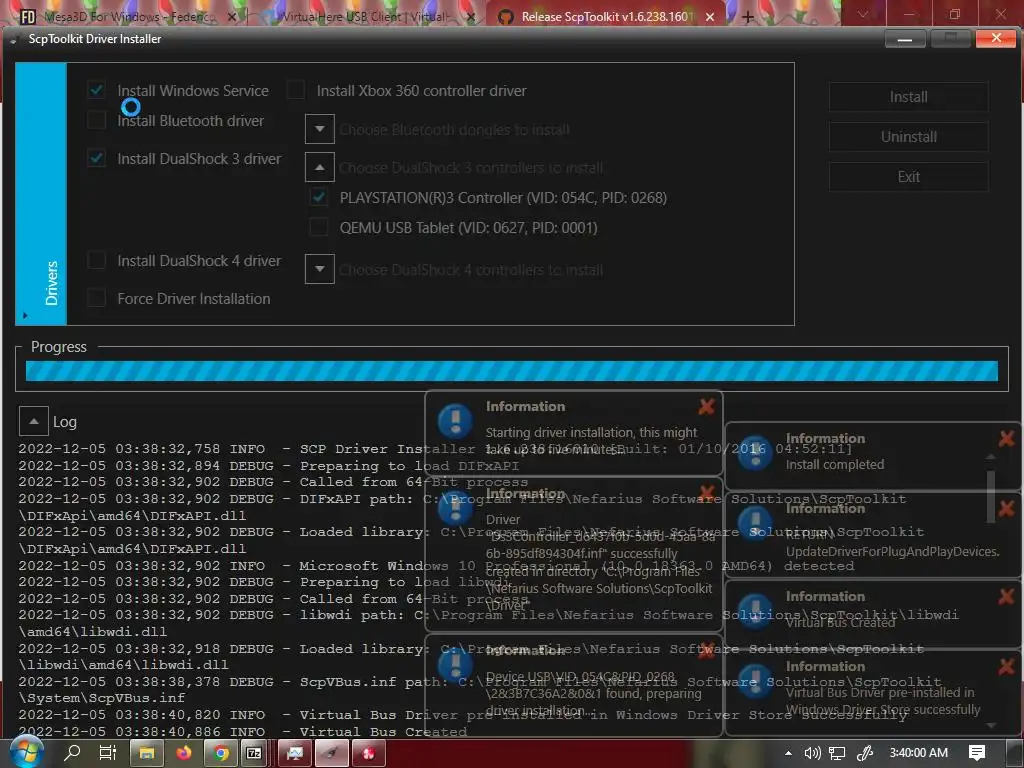Viewport: 1024px width, 768px height.
Task: Open the volume control in system tray
Action: pyautogui.click(x=812, y=753)
